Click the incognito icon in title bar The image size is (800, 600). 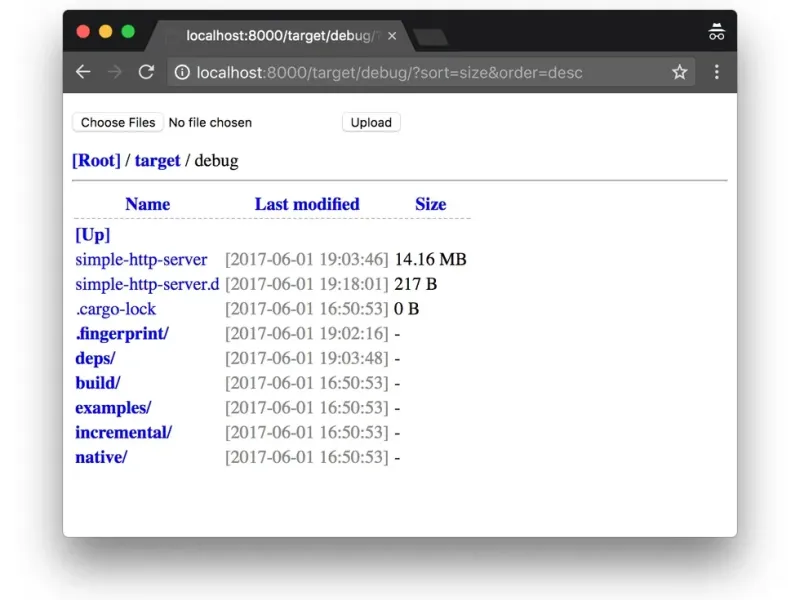click(716, 32)
